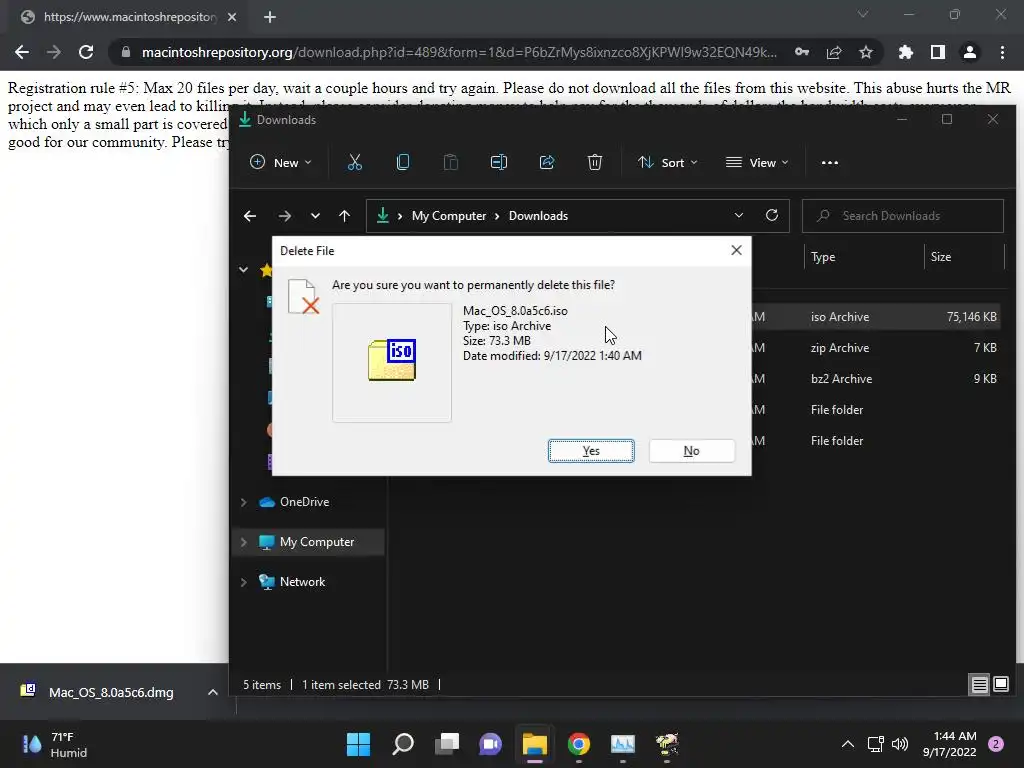Click the Search Downloads field

pos(903,216)
